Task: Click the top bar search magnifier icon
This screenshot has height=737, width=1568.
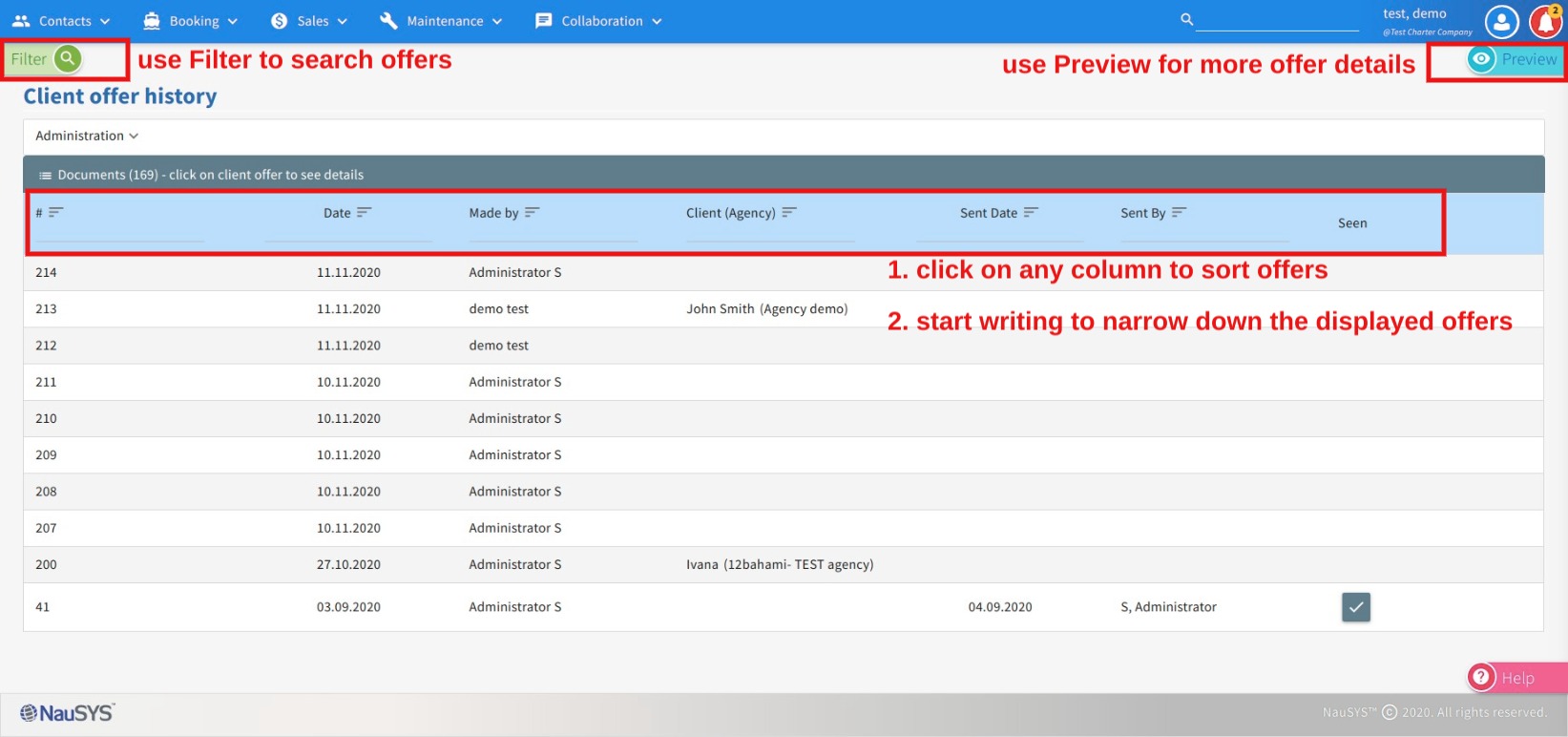Action: coord(1186,19)
